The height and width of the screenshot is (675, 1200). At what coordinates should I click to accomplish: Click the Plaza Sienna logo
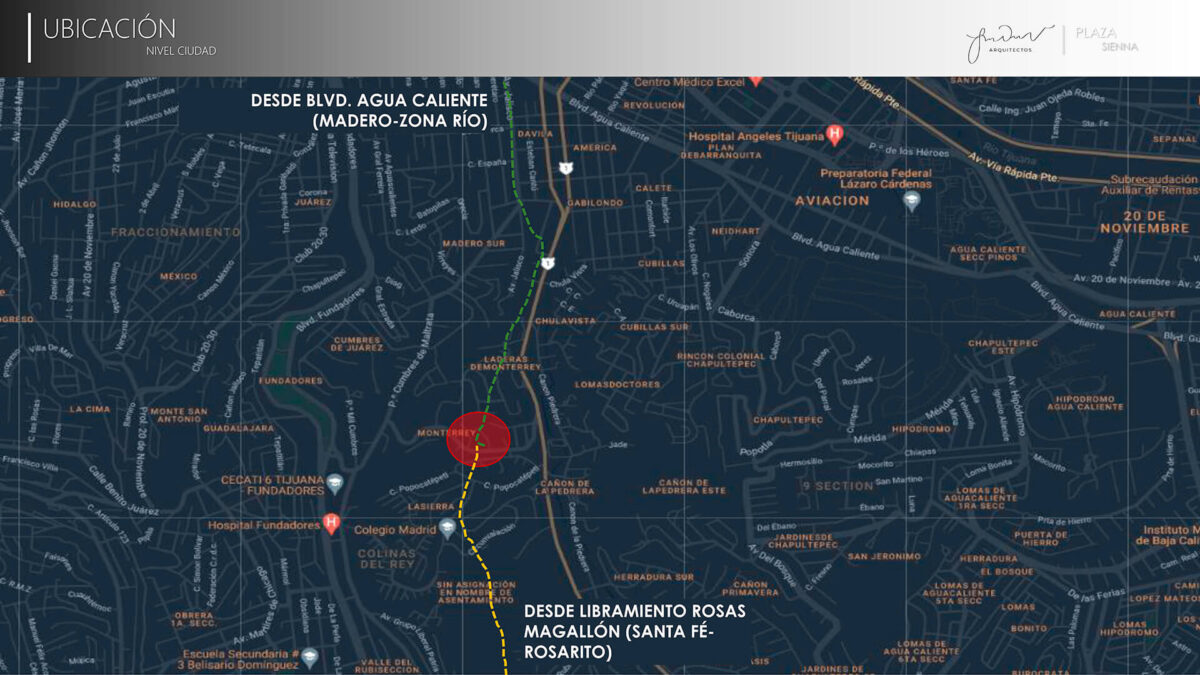click(x=1106, y=40)
